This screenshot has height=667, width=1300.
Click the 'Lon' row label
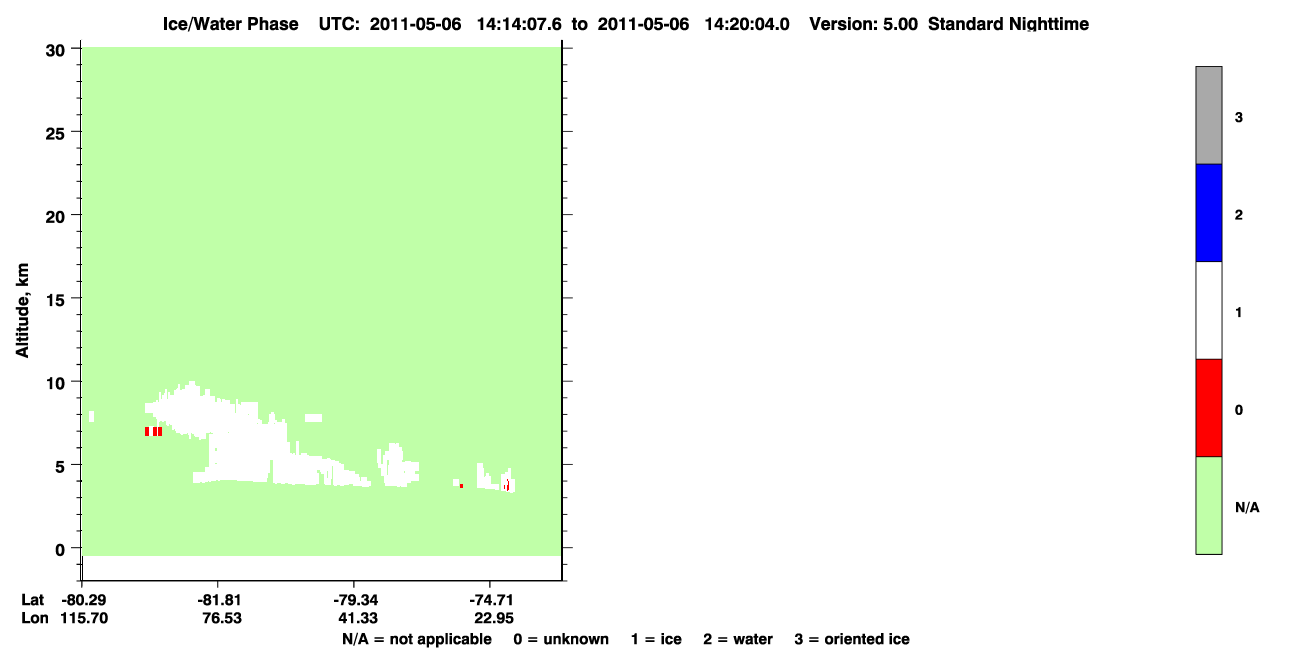coord(34,618)
